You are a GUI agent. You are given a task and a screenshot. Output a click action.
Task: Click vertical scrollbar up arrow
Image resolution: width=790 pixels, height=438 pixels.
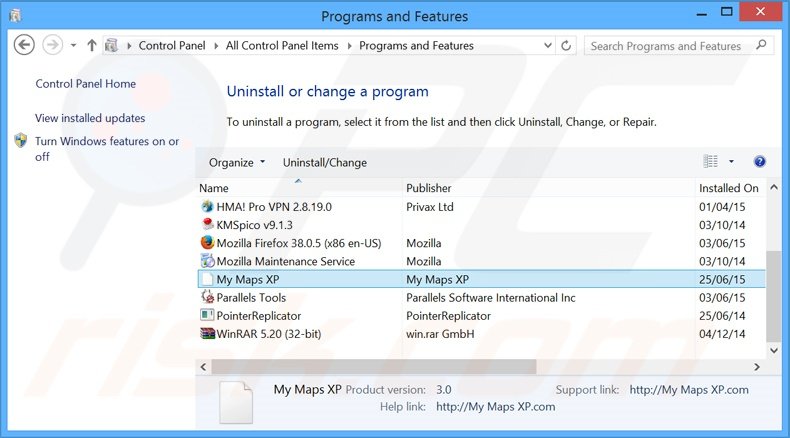(x=774, y=187)
